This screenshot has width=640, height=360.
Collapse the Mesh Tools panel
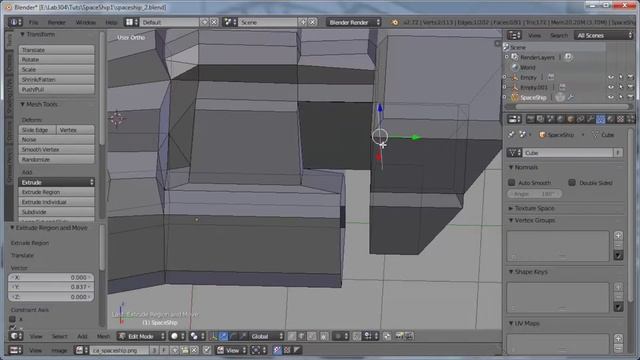[22, 104]
